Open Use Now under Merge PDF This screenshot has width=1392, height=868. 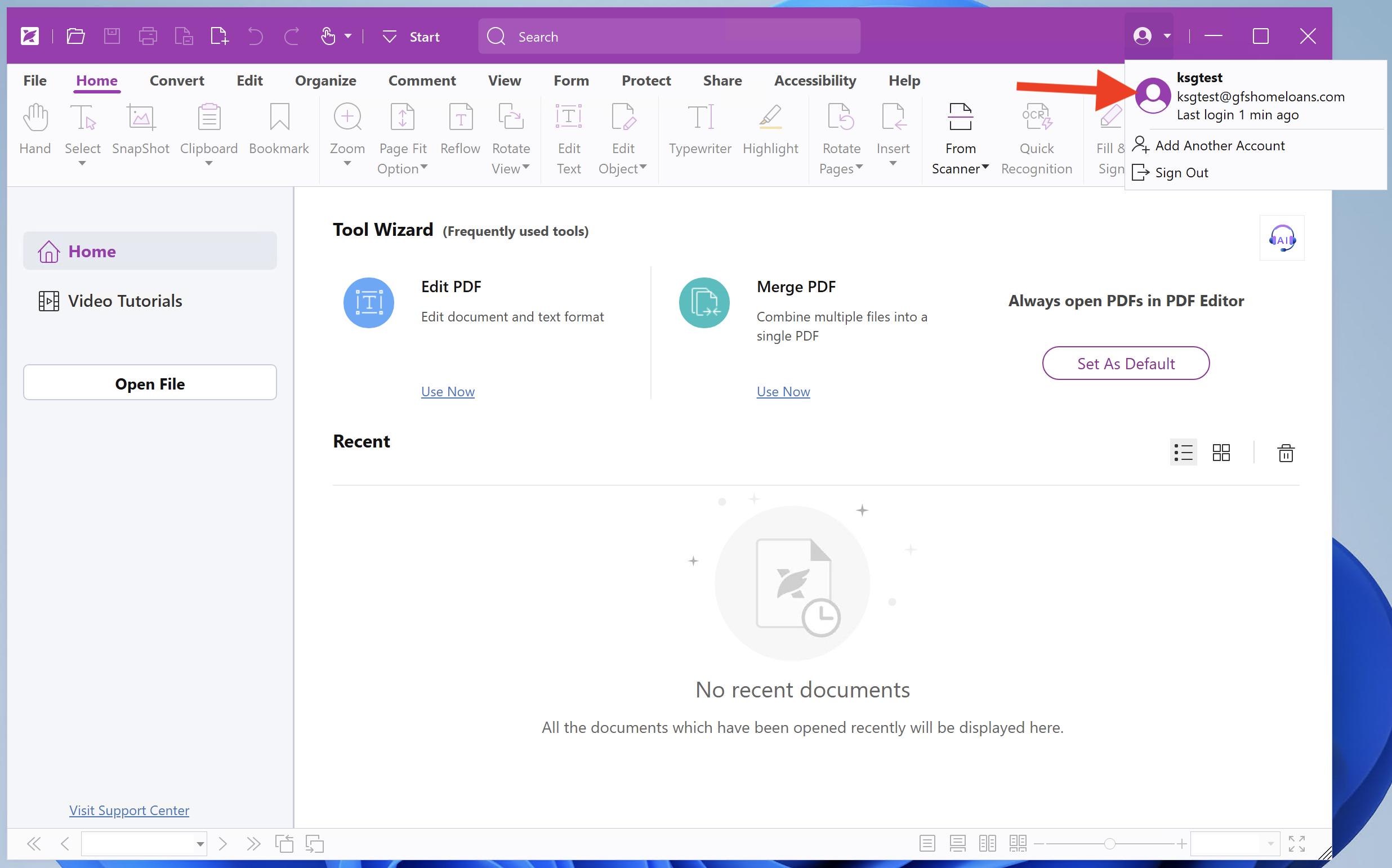click(x=783, y=391)
